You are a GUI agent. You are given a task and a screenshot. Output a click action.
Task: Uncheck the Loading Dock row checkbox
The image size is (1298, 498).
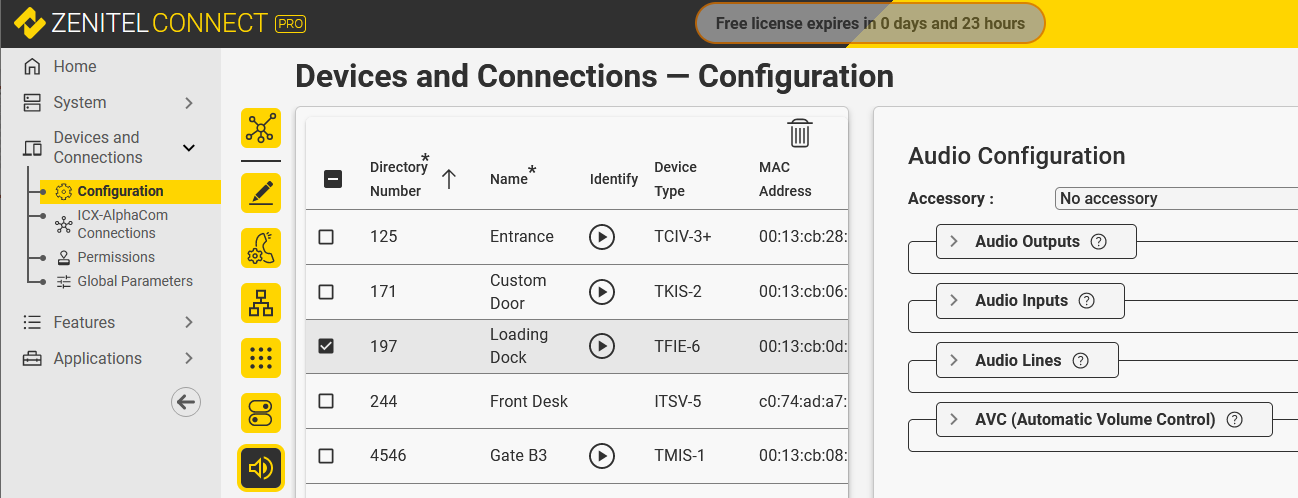tap(326, 346)
